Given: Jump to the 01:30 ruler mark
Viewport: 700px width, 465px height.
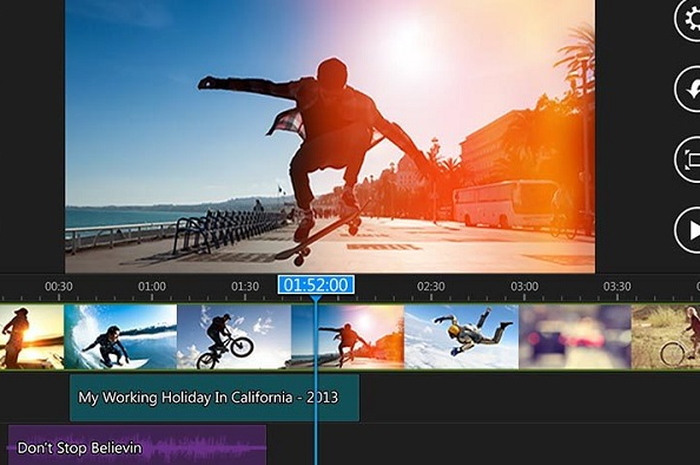Looking at the screenshot, I should click(x=245, y=286).
